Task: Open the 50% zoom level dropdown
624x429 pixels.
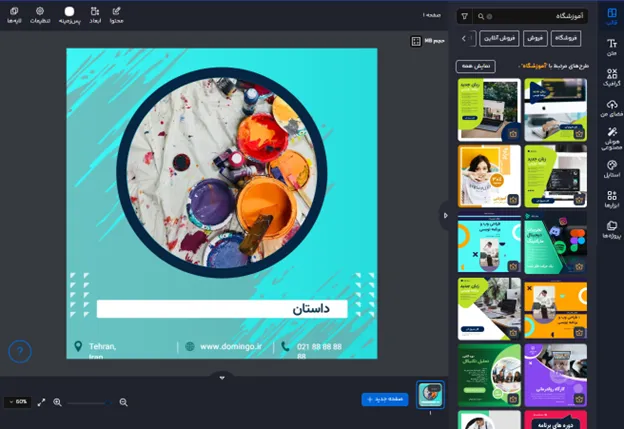Action: click(17, 401)
